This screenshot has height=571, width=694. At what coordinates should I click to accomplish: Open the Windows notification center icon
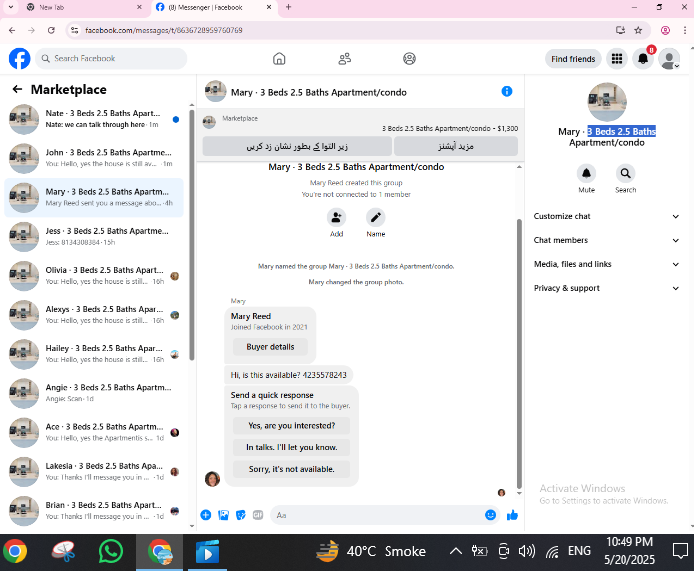pos(680,551)
